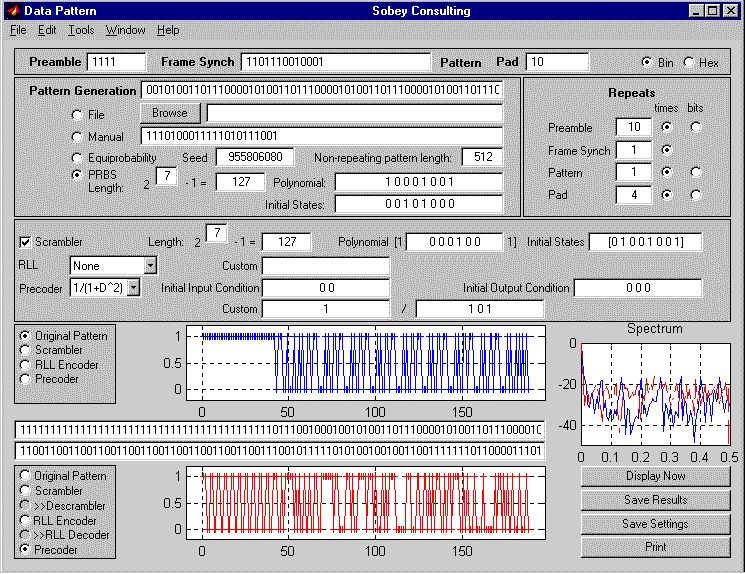The width and height of the screenshot is (745, 574).
Task: Select Precoder for lower plot
Action: pos(25,549)
